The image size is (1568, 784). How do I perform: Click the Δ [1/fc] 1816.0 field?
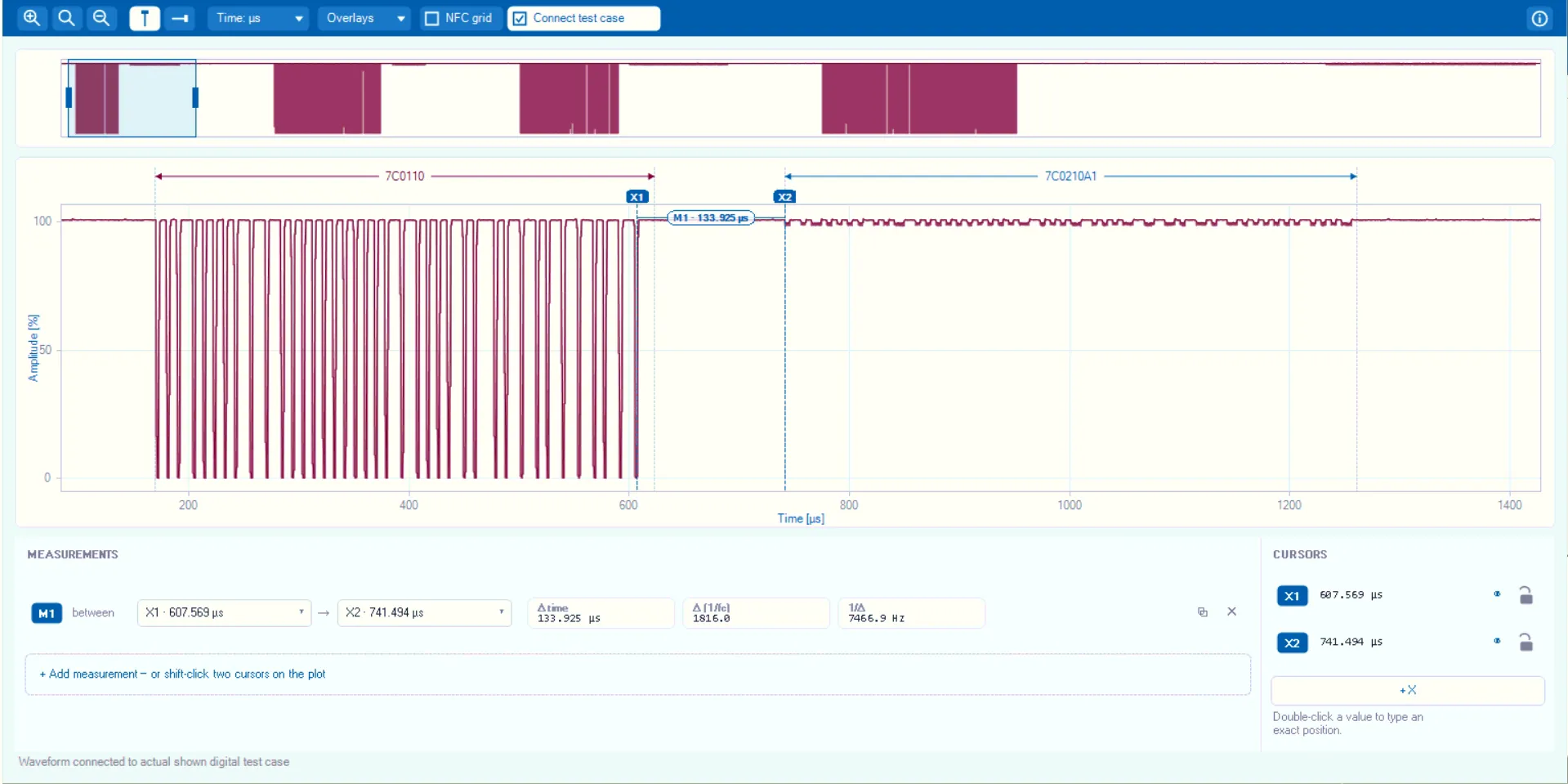(x=756, y=613)
